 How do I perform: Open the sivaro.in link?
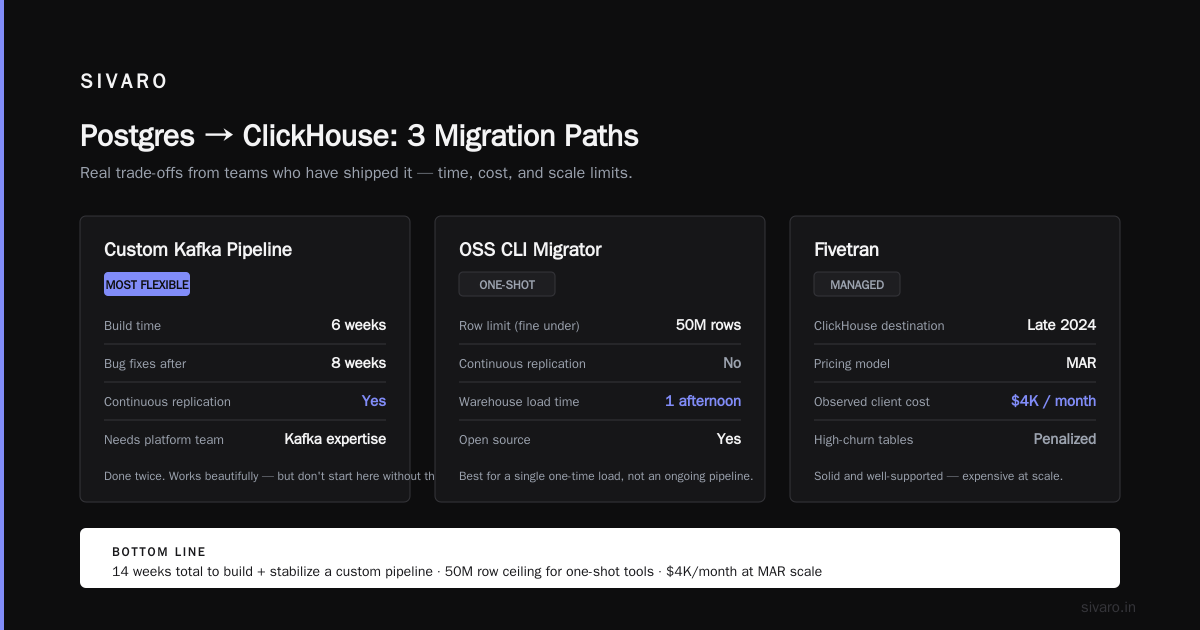point(1109,607)
